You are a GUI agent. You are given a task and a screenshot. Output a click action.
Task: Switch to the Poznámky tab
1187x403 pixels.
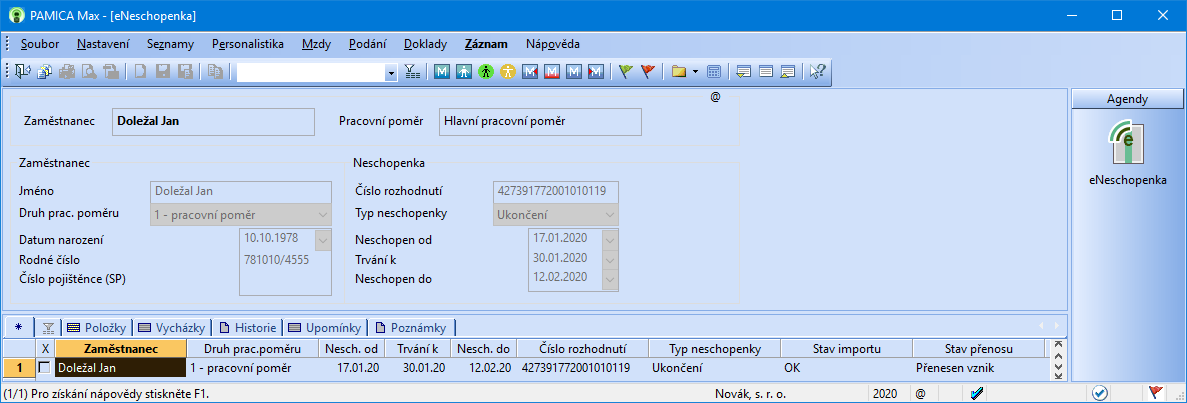point(414,327)
